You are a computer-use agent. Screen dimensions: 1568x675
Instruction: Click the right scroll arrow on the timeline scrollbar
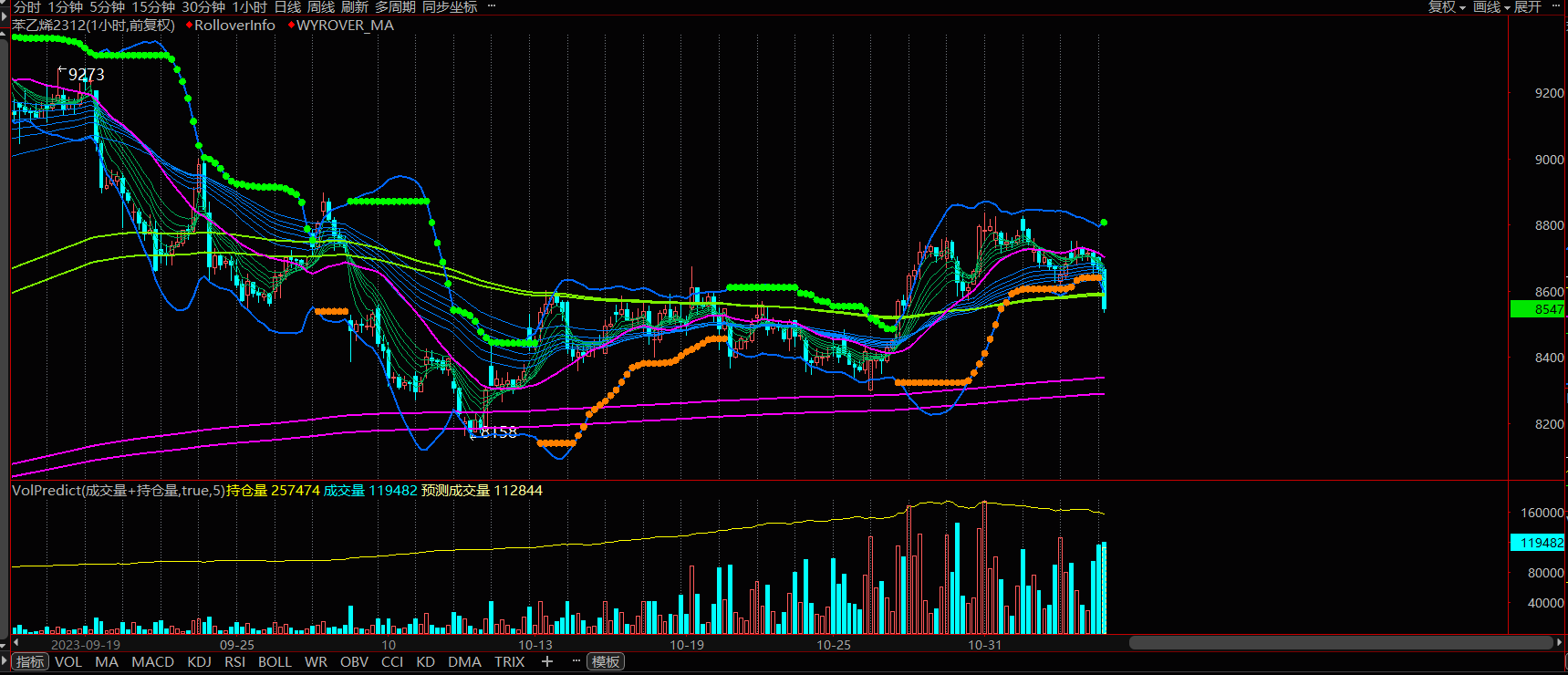[x=1558, y=643]
